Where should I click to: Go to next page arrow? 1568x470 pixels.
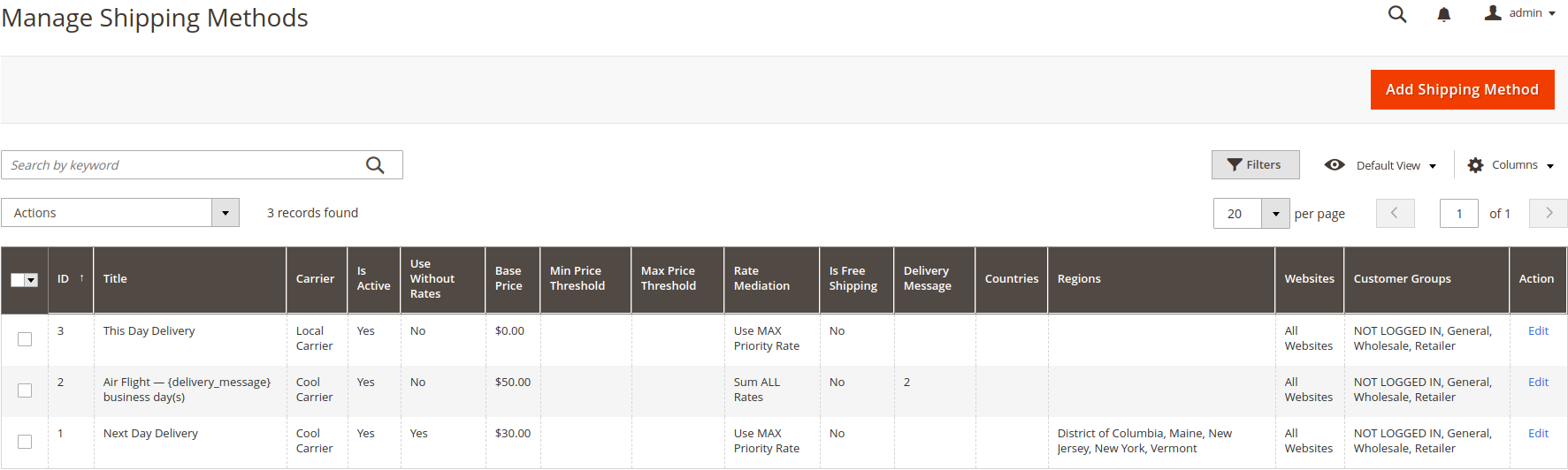(1549, 213)
